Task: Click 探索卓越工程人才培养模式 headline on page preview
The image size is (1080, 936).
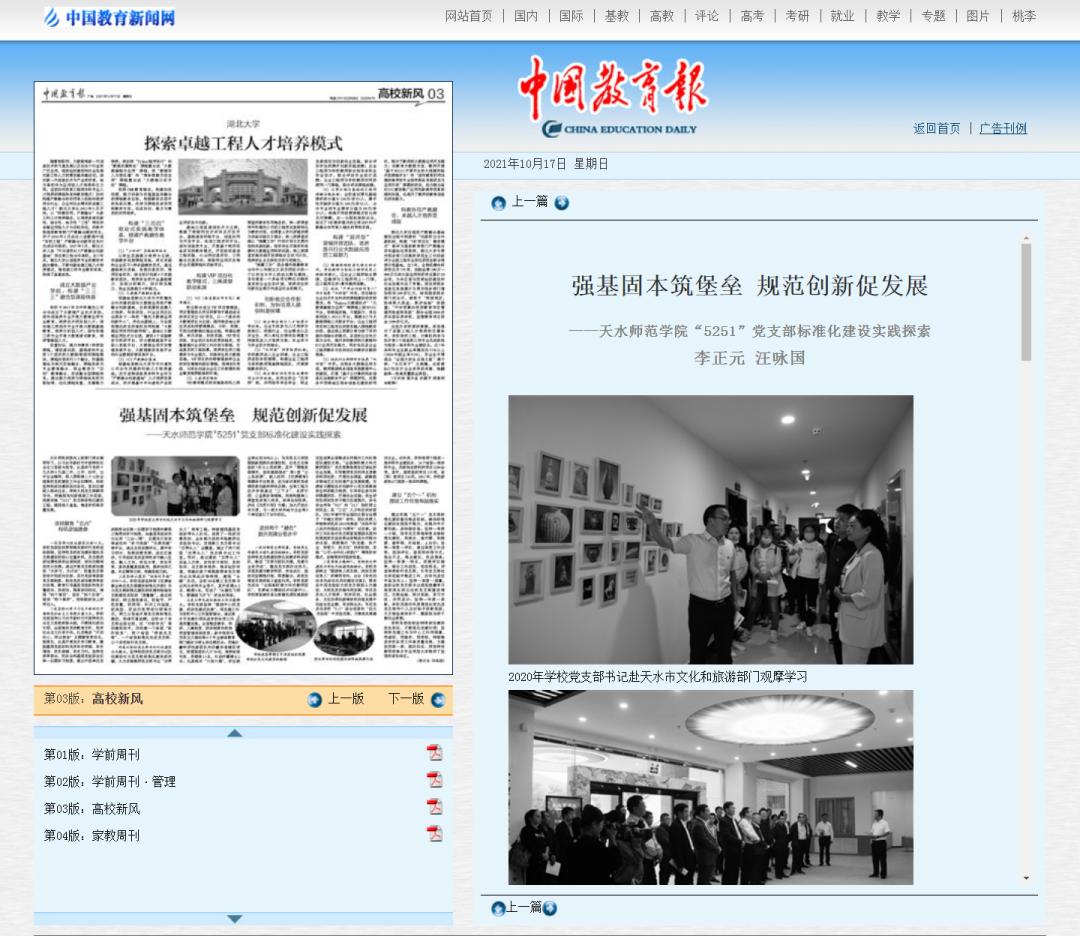Action: pos(243,143)
